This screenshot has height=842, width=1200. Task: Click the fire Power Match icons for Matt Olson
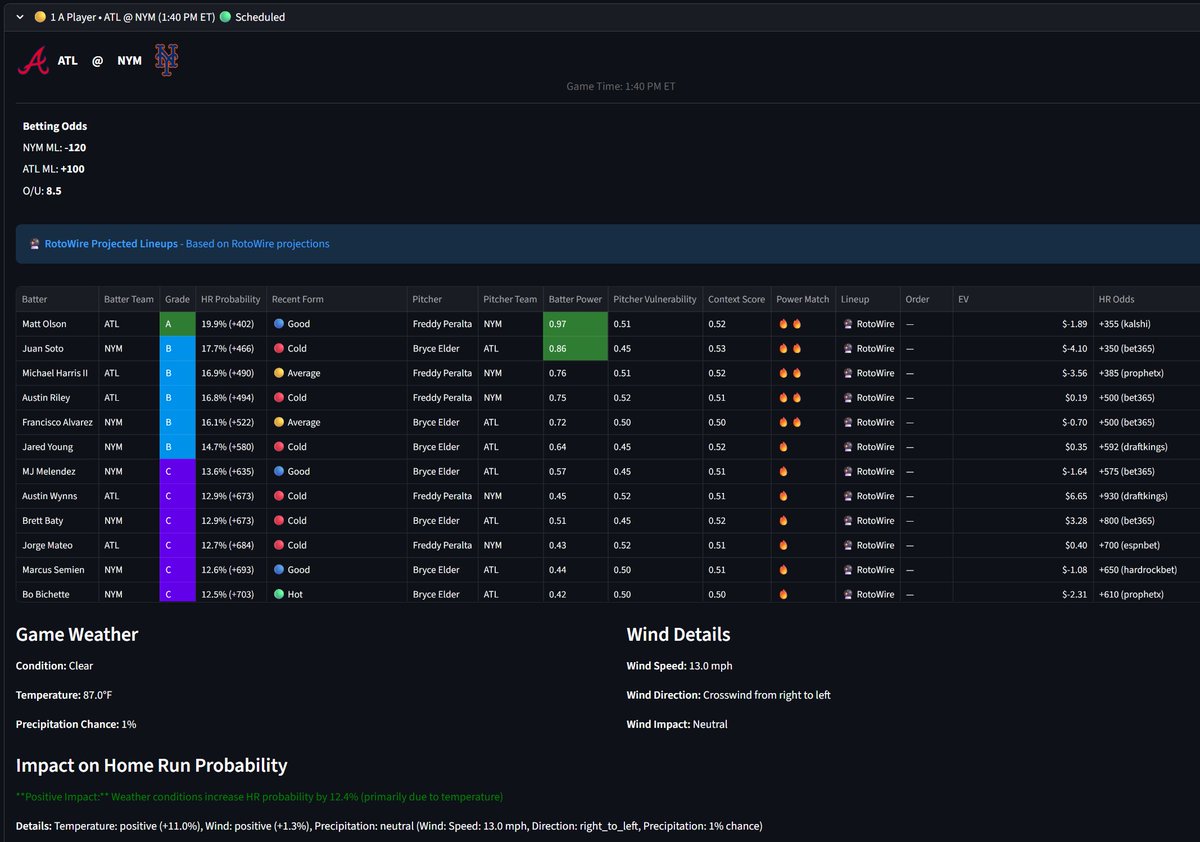tap(790, 324)
